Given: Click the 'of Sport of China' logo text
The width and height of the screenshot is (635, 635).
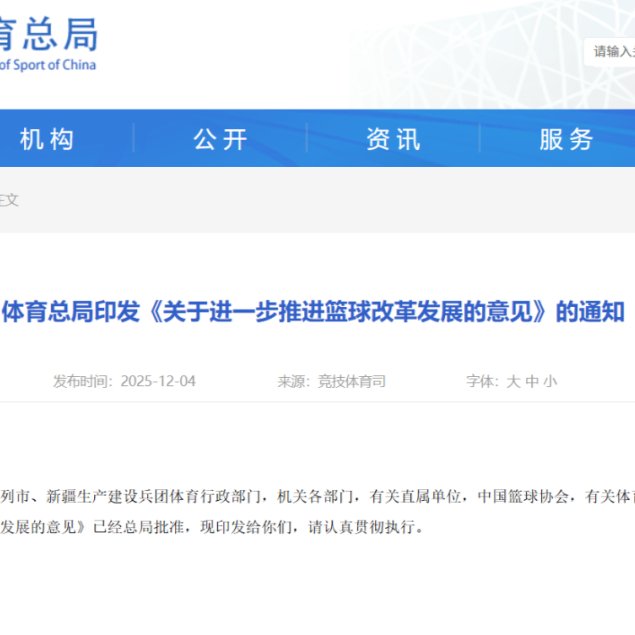Looking at the screenshot, I should tap(48, 65).
